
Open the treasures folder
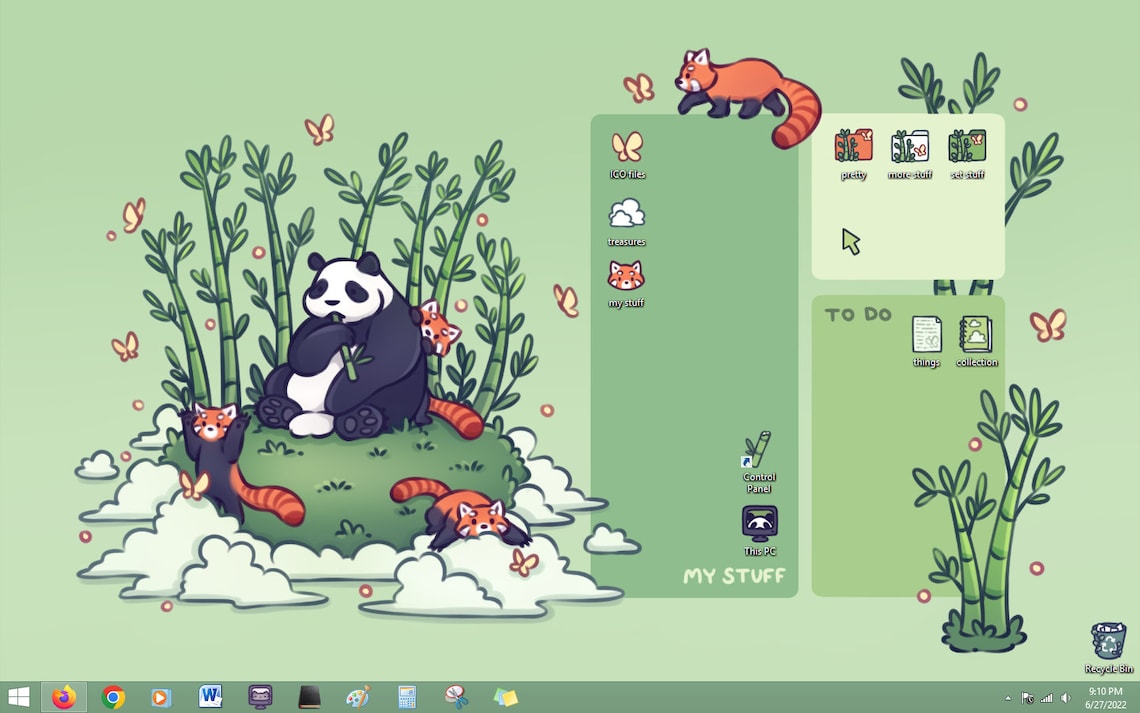tap(628, 215)
